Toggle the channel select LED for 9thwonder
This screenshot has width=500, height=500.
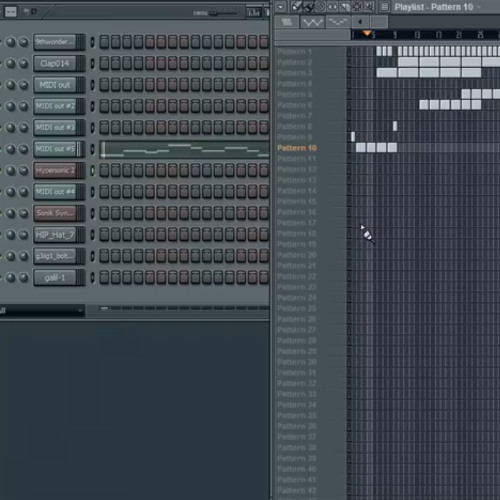pyautogui.click(x=92, y=42)
